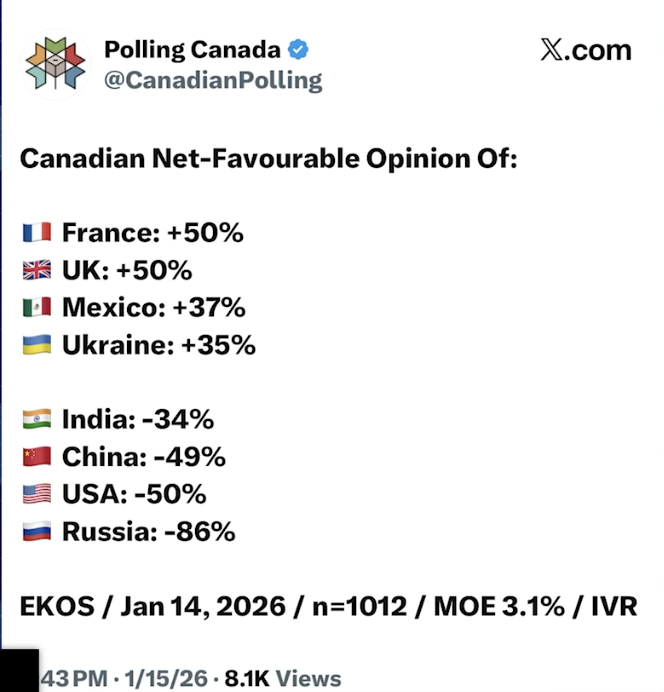Click the EKOS poll source line

click(x=328, y=606)
